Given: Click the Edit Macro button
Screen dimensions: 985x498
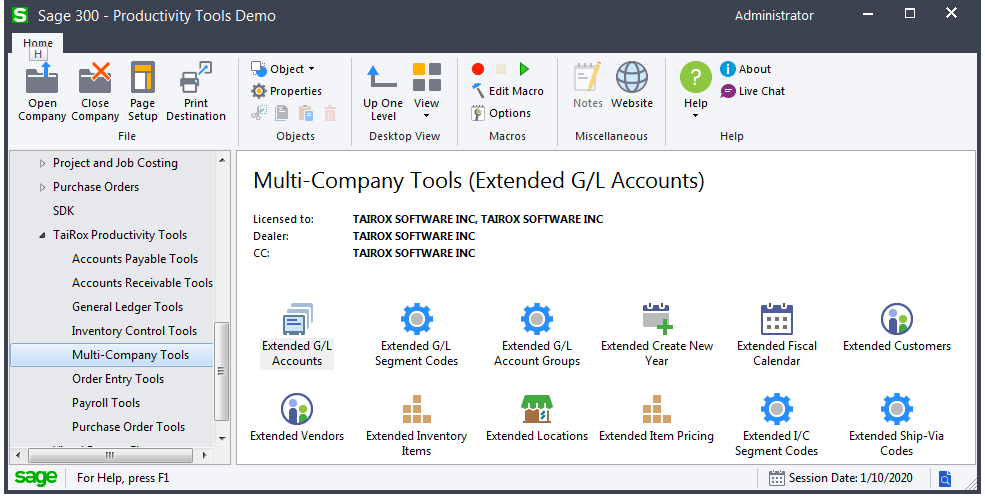Looking at the screenshot, I should [x=507, y=91].
